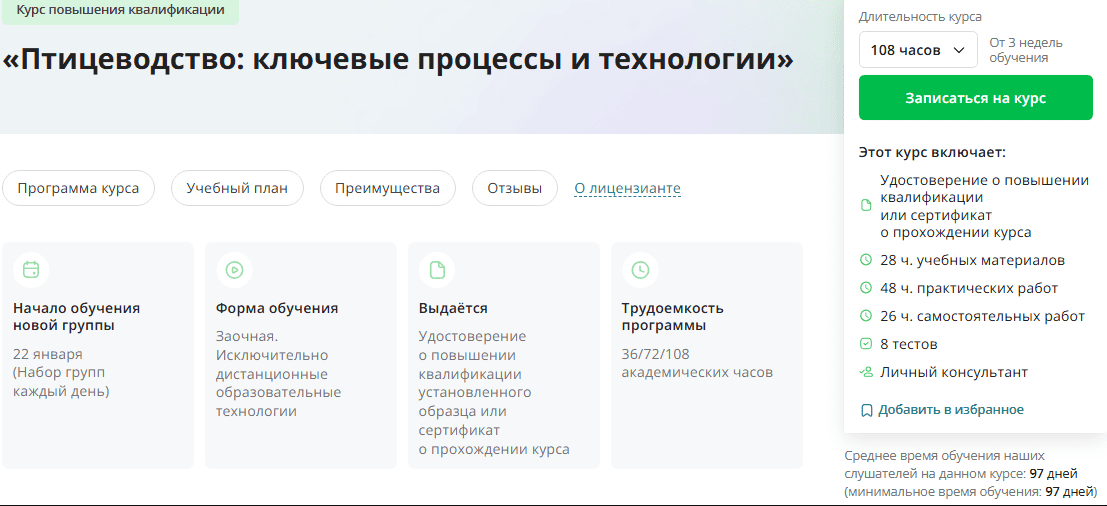
Task: Click the person icon beside Личный консультант
Action: click(867, 372)
